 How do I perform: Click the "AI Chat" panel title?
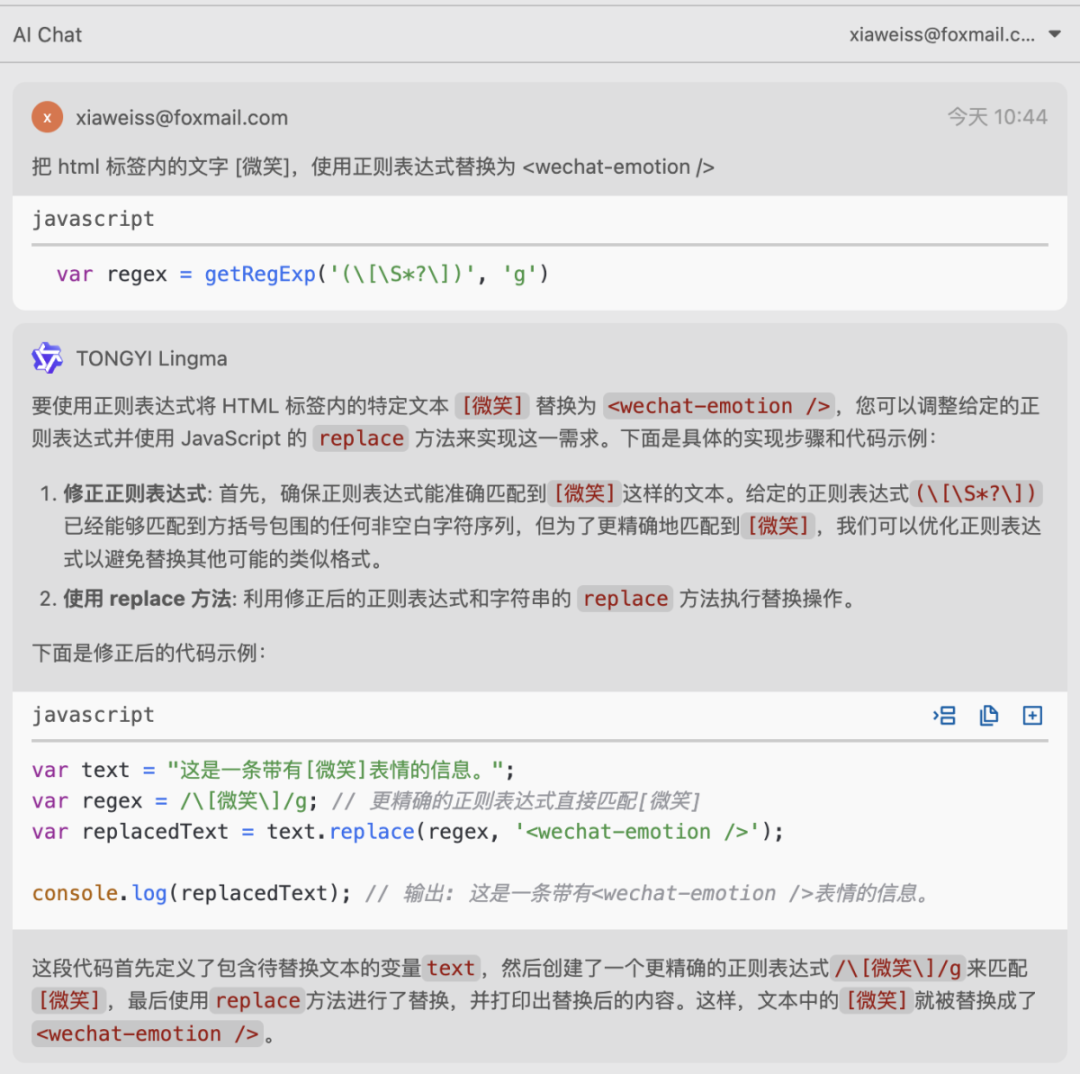coord(48,34)
